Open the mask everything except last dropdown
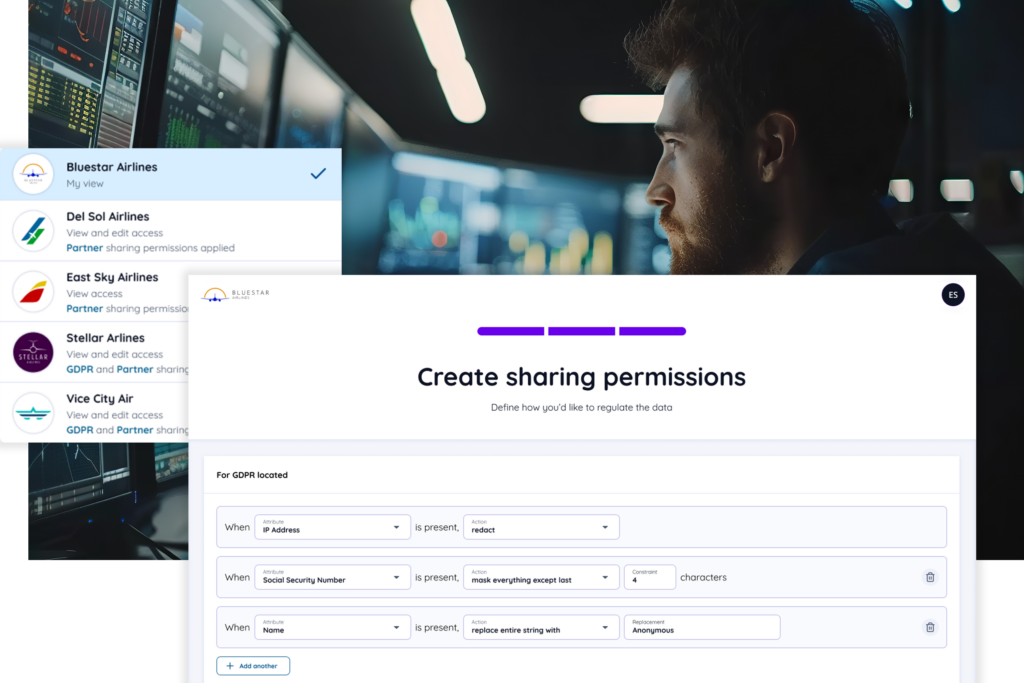This screenshot has width=1024, height=683. (541, 577)
